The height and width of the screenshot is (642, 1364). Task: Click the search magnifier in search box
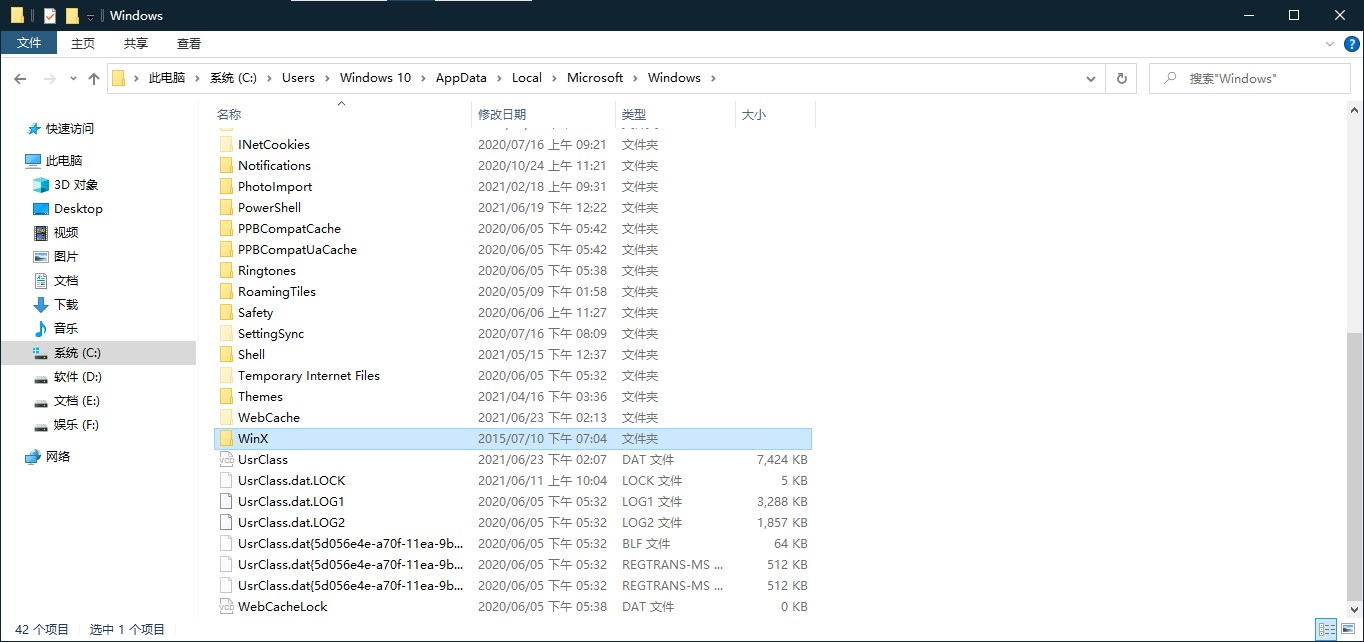point(1170,77)
